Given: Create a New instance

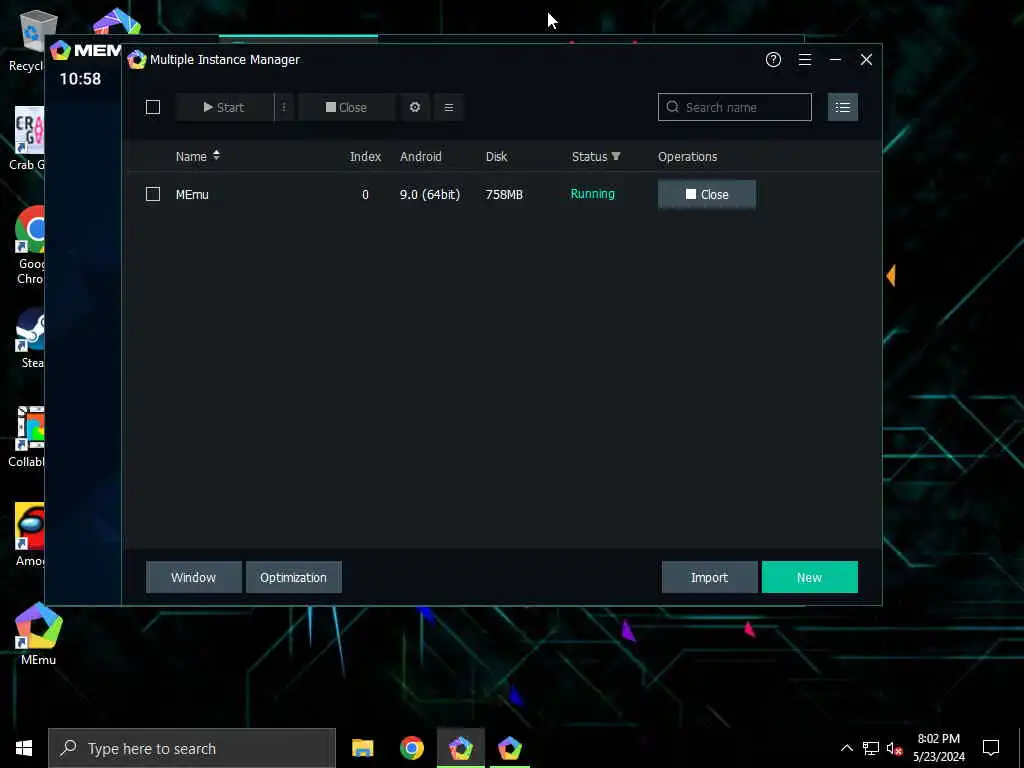Looking at the screenshot, I should coord(809,577).
